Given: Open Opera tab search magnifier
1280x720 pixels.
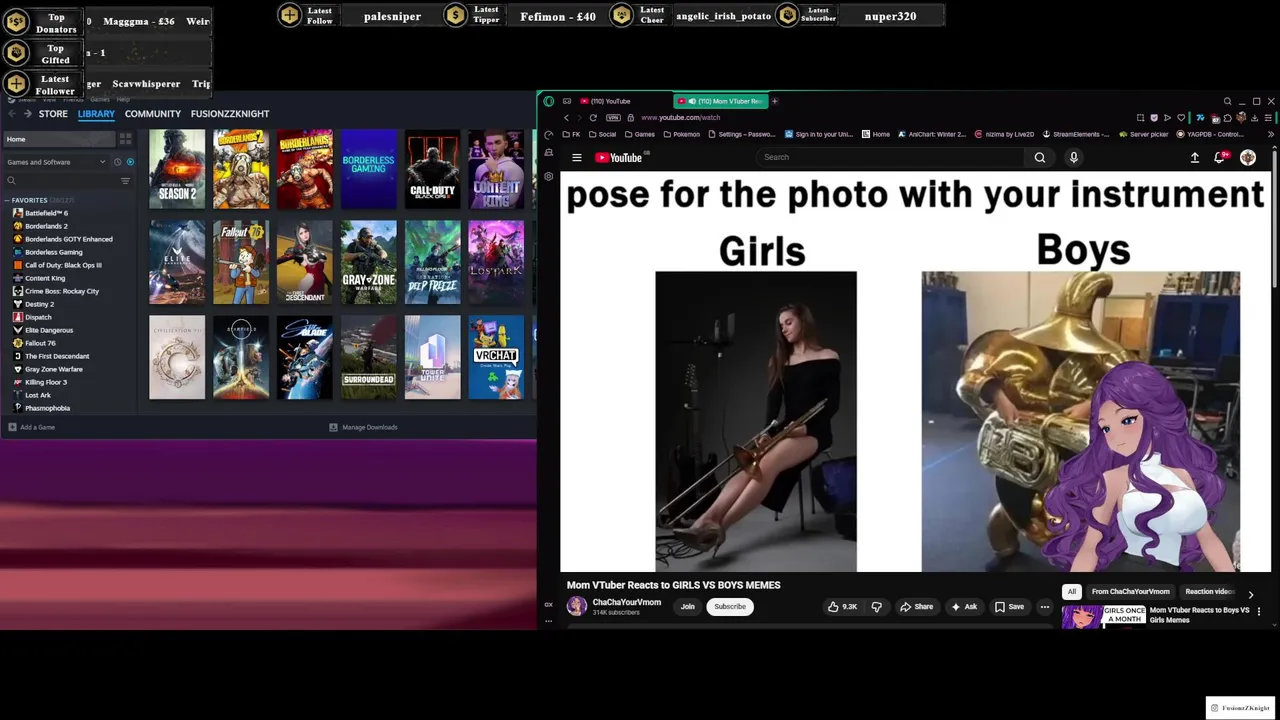Looking at the screenshot, I should (1227, 101).
